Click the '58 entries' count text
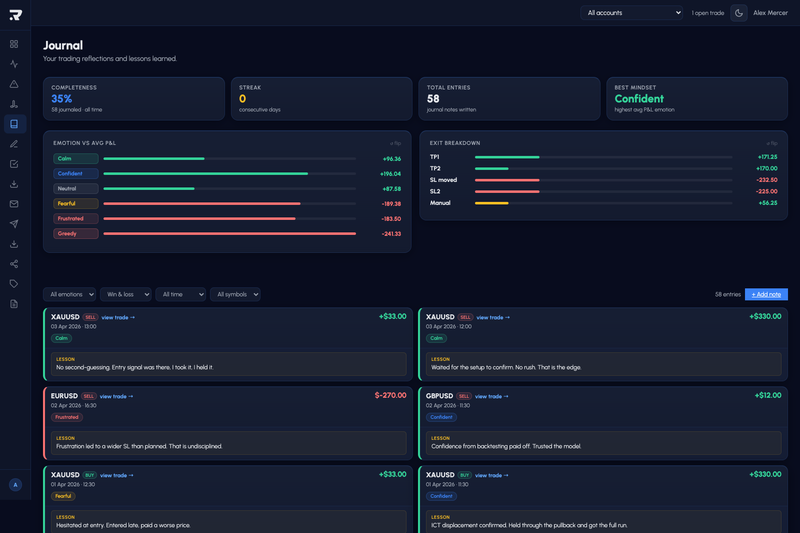Image resolution: width=800 pixels, height=533 pixels. 728,294
